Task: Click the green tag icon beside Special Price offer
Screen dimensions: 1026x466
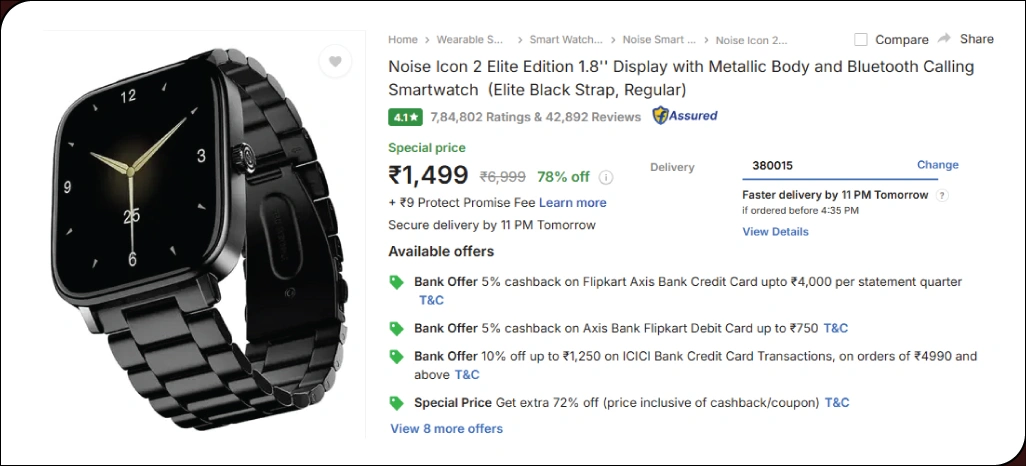Action: tap(397, 402)
